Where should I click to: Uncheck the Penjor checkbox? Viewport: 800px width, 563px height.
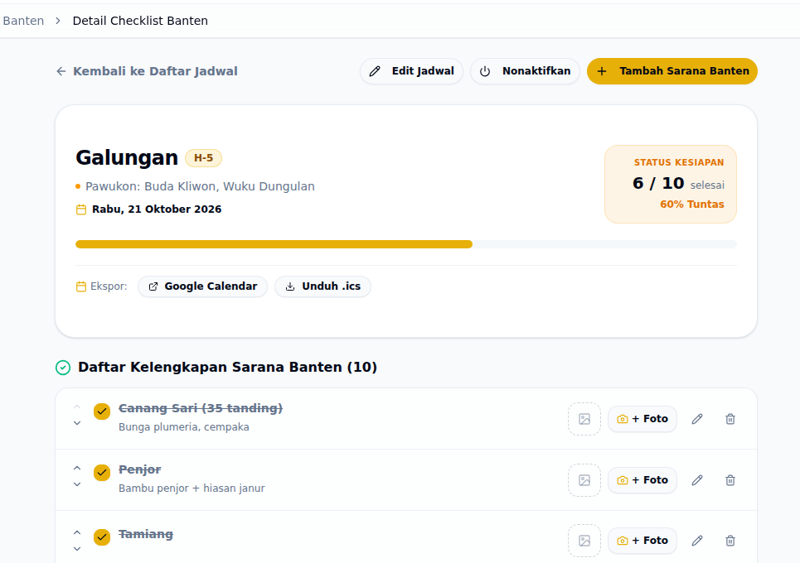pos(102,473)
